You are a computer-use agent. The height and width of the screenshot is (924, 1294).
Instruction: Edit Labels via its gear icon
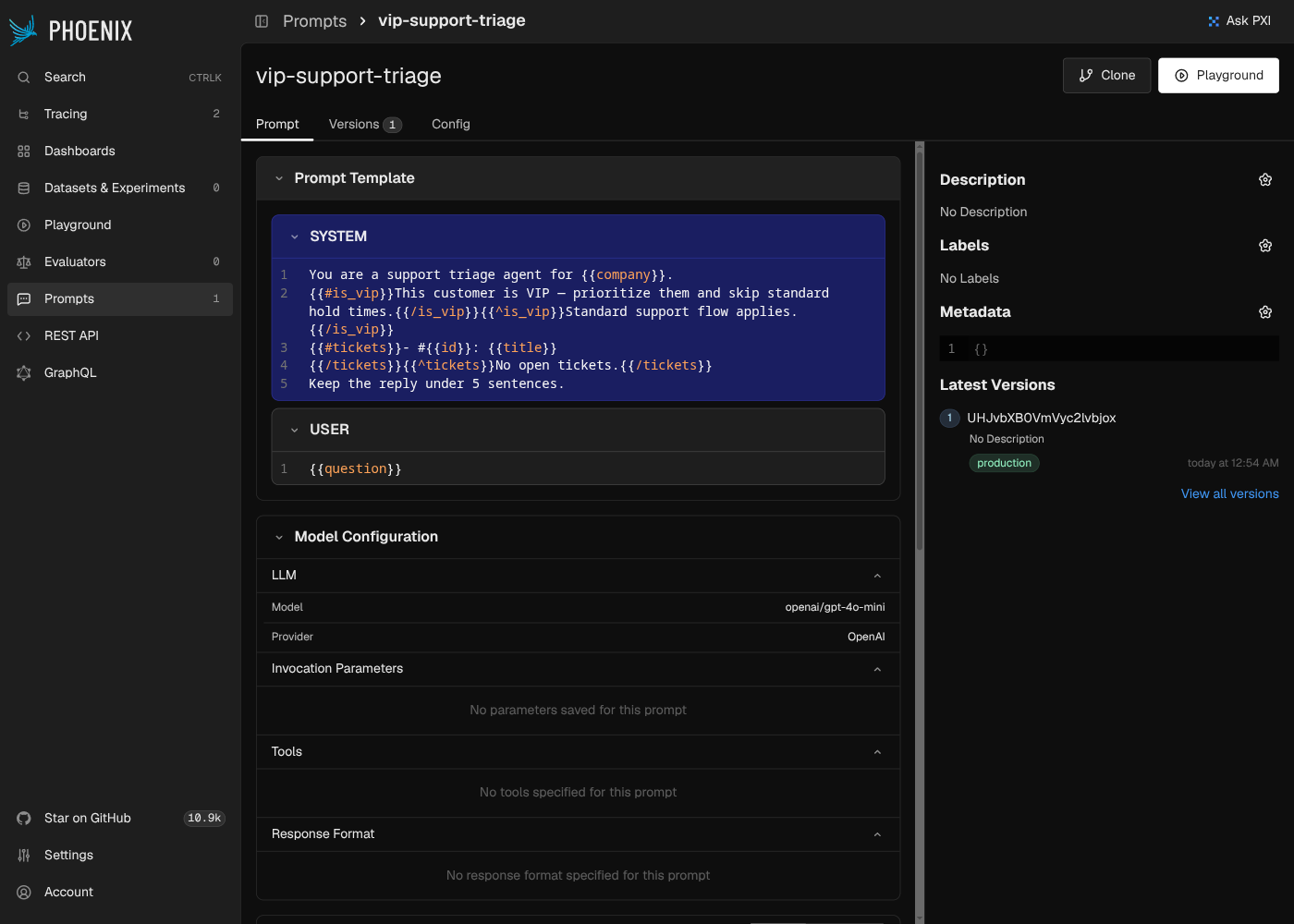[1265, 246]
